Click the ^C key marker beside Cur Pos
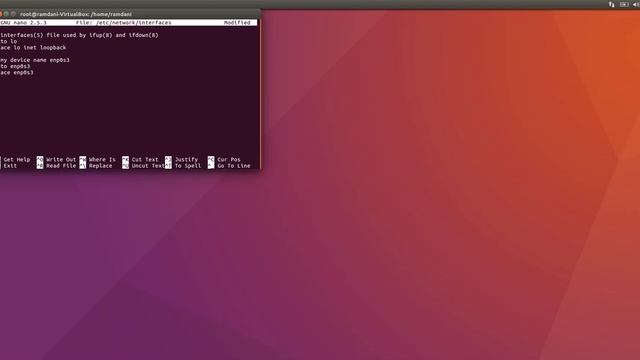This screenshot has width=640, height=360. pos(211,160)
